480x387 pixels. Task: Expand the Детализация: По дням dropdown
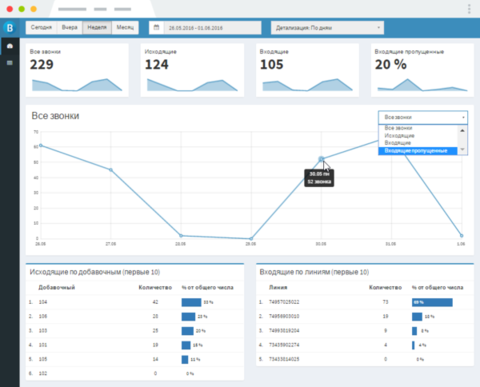[x=327, y=28]
